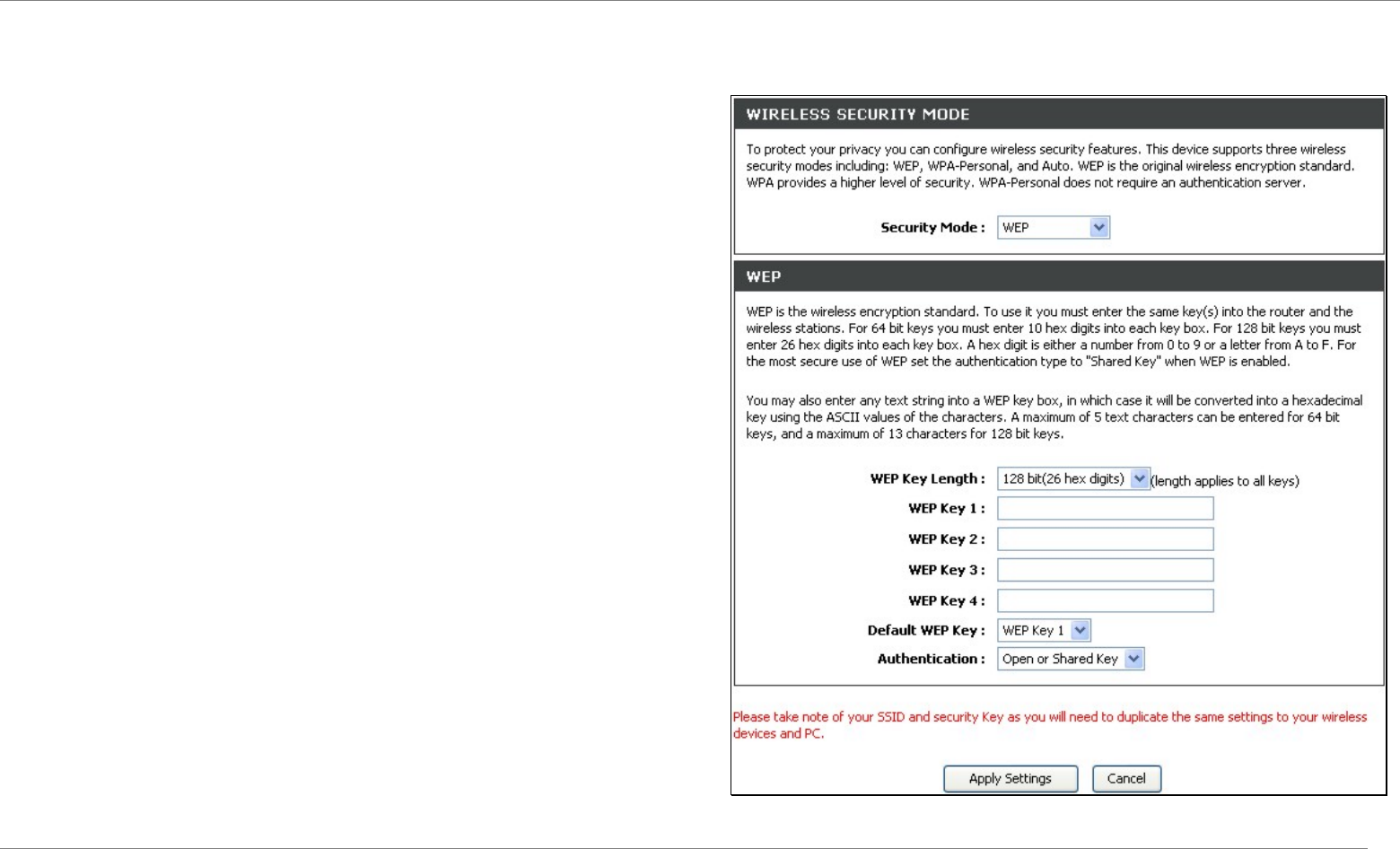Open the Authentication dropdown
This screenshot has width=1400, height=849.
click(1071, 660)
